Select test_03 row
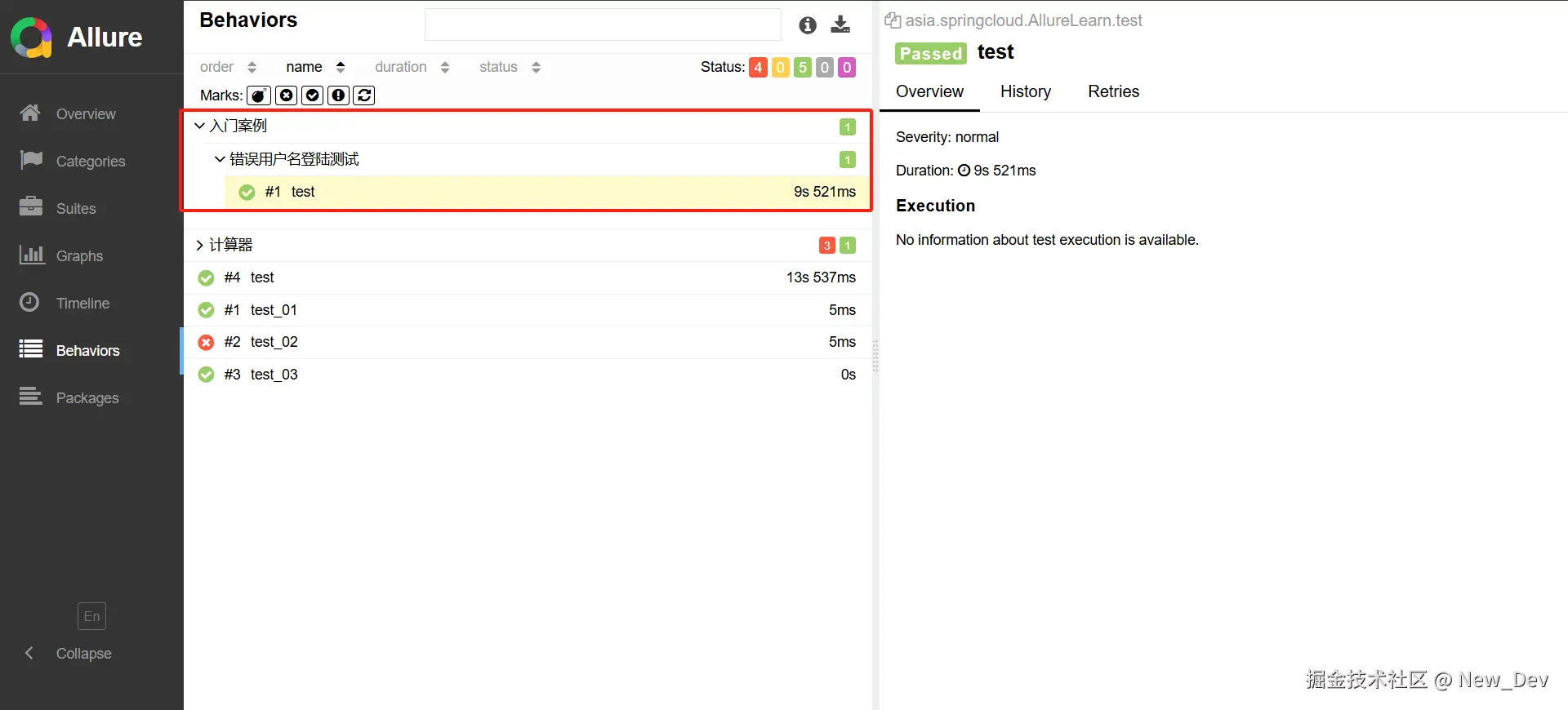The width and height of the screenshot is (1568, 710). click(528, 375)
